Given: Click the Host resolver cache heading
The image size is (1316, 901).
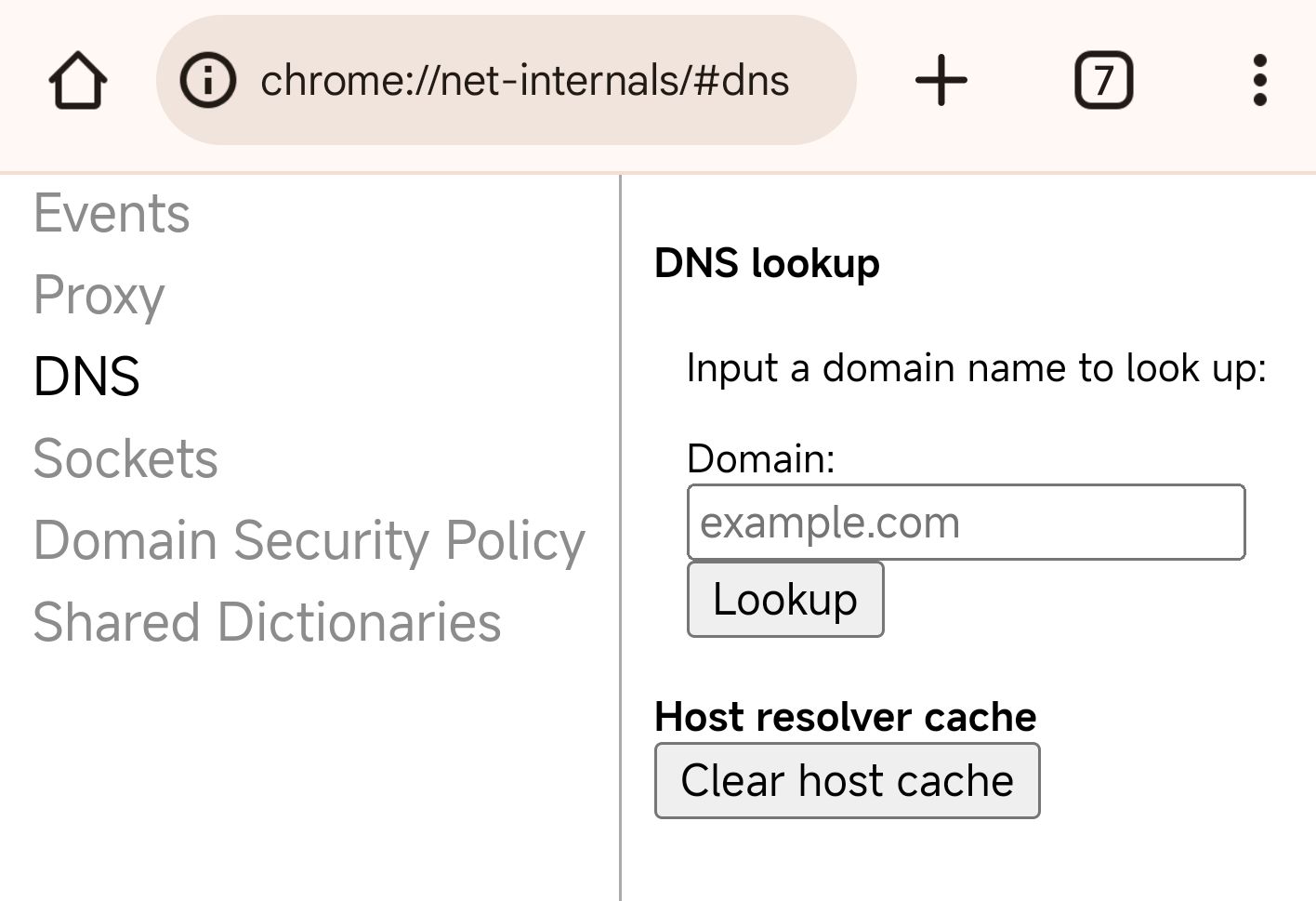Looking at the screenshot, I should 845,717.
